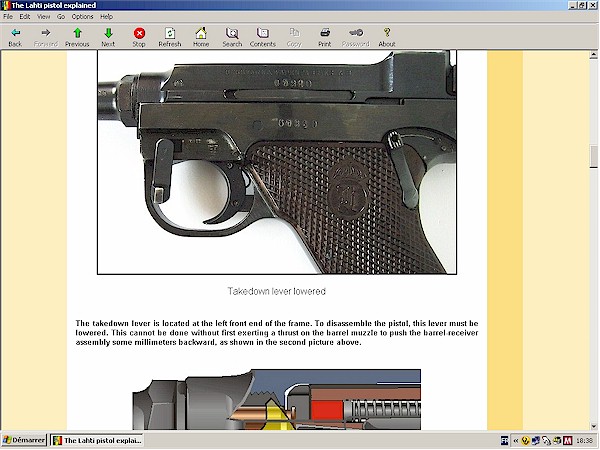Open the File menu

8,16
